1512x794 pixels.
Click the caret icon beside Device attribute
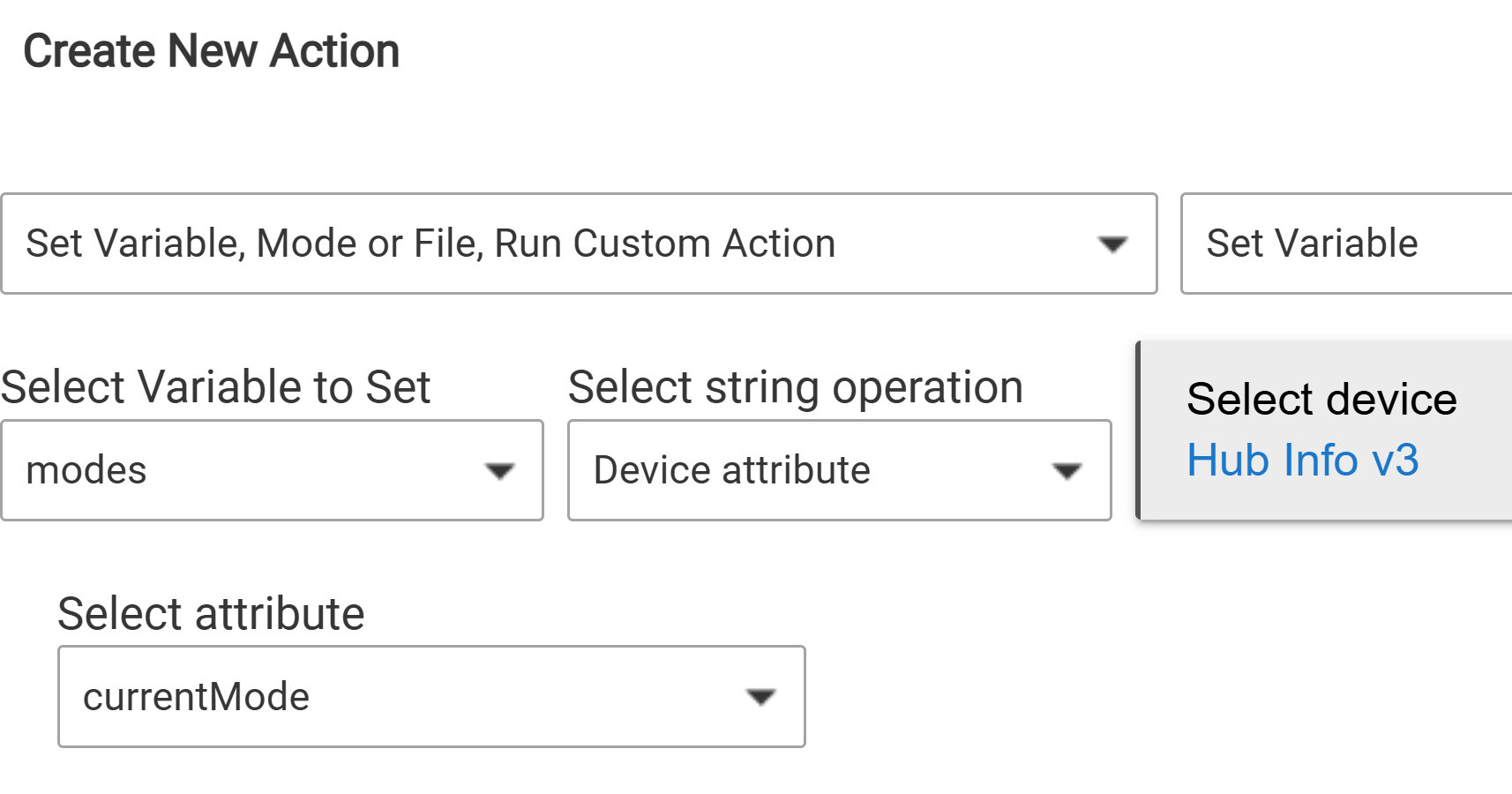[x=1067, y=471]
